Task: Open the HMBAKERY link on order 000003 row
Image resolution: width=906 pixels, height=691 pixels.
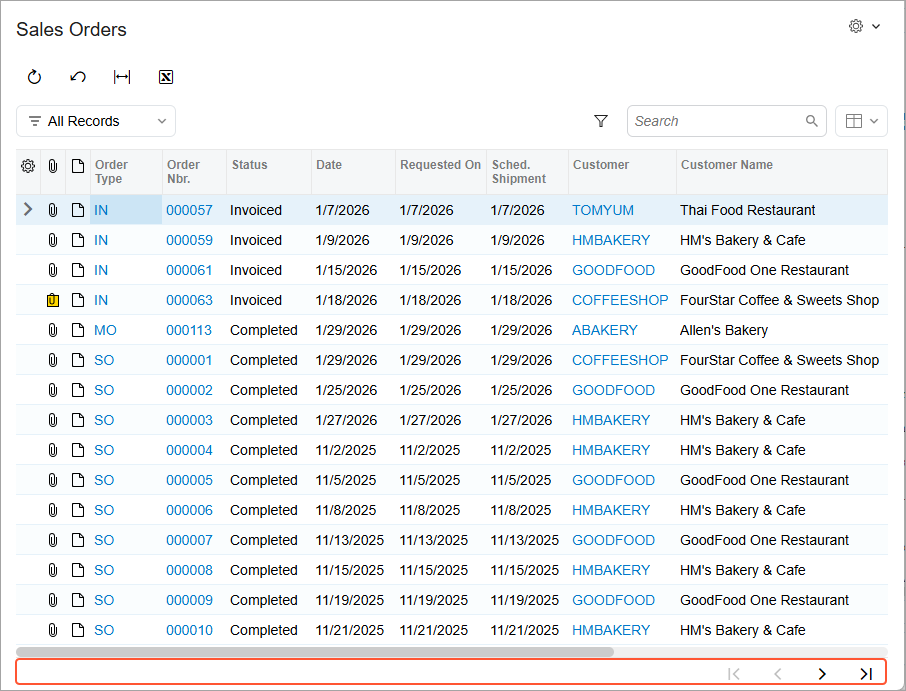Action: tap(611, 420)
